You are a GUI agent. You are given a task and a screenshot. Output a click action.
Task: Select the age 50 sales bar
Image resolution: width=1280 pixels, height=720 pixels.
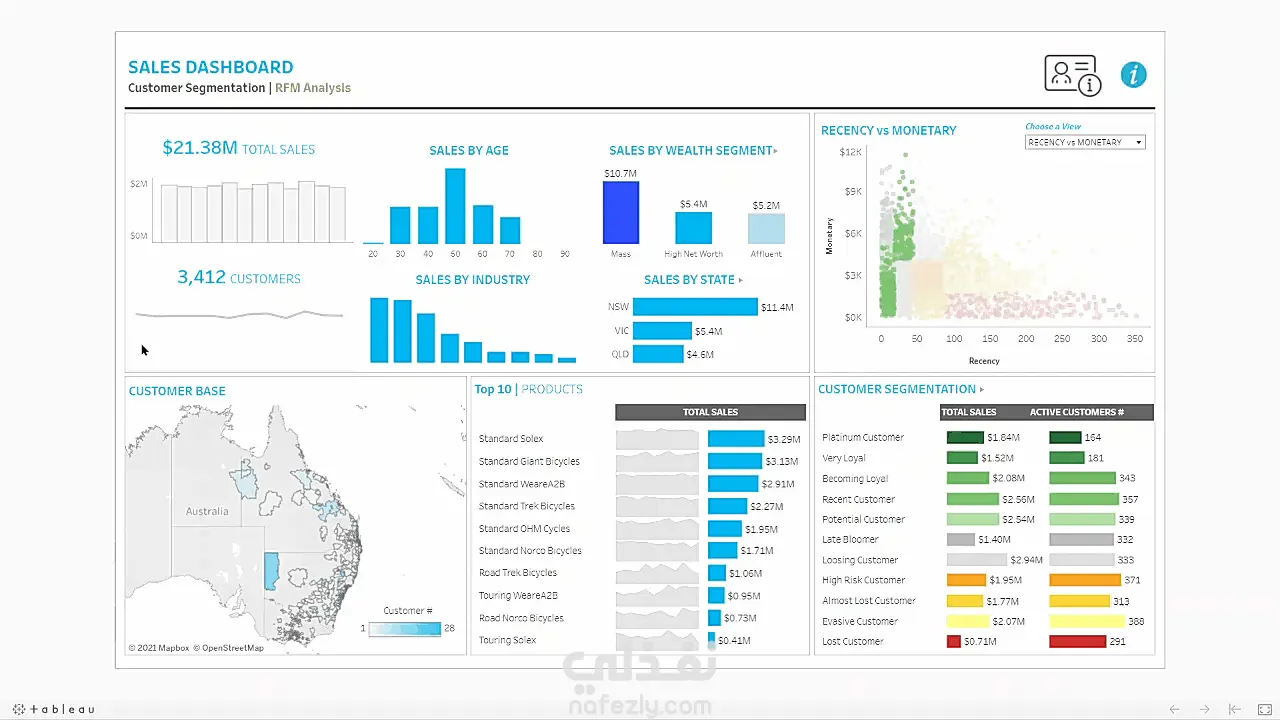455,206
